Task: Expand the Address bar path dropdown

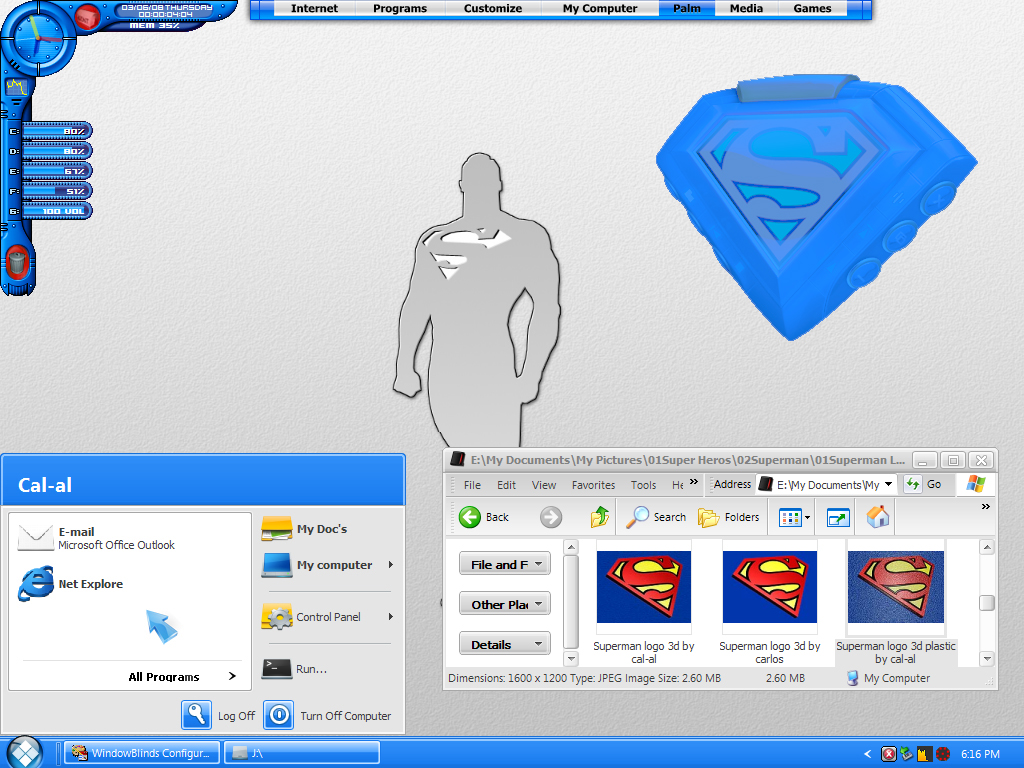Action: click(x=888, y=485)
